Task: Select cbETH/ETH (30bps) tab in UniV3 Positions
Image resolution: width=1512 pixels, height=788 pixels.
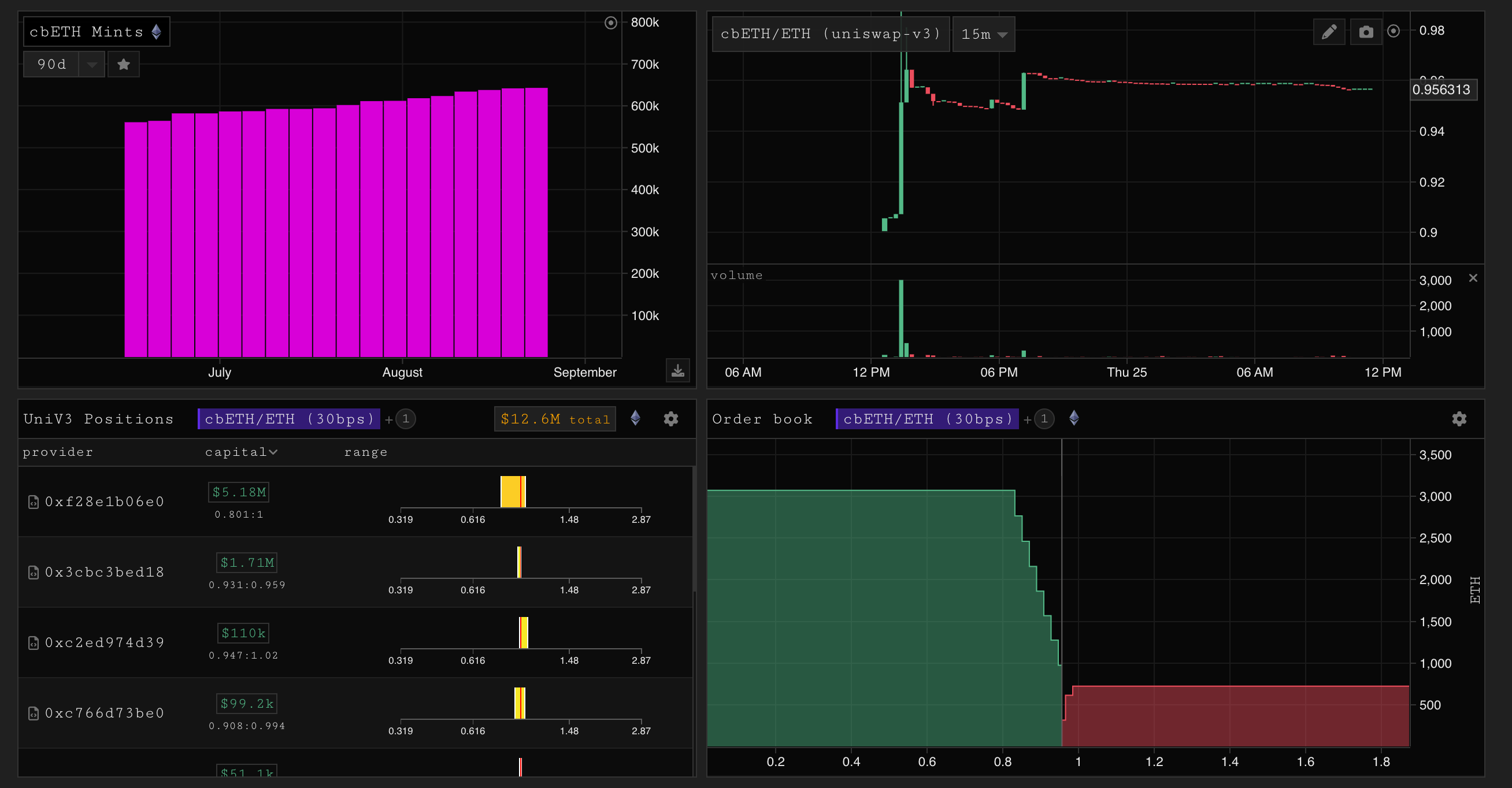Action: pyautogui.click(x=289, y=418)
